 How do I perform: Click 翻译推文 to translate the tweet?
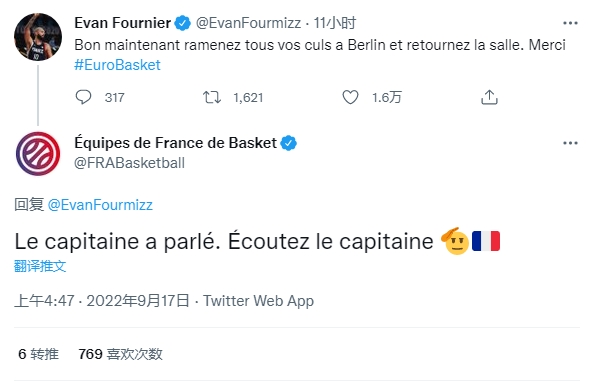[x=40, y=266]
